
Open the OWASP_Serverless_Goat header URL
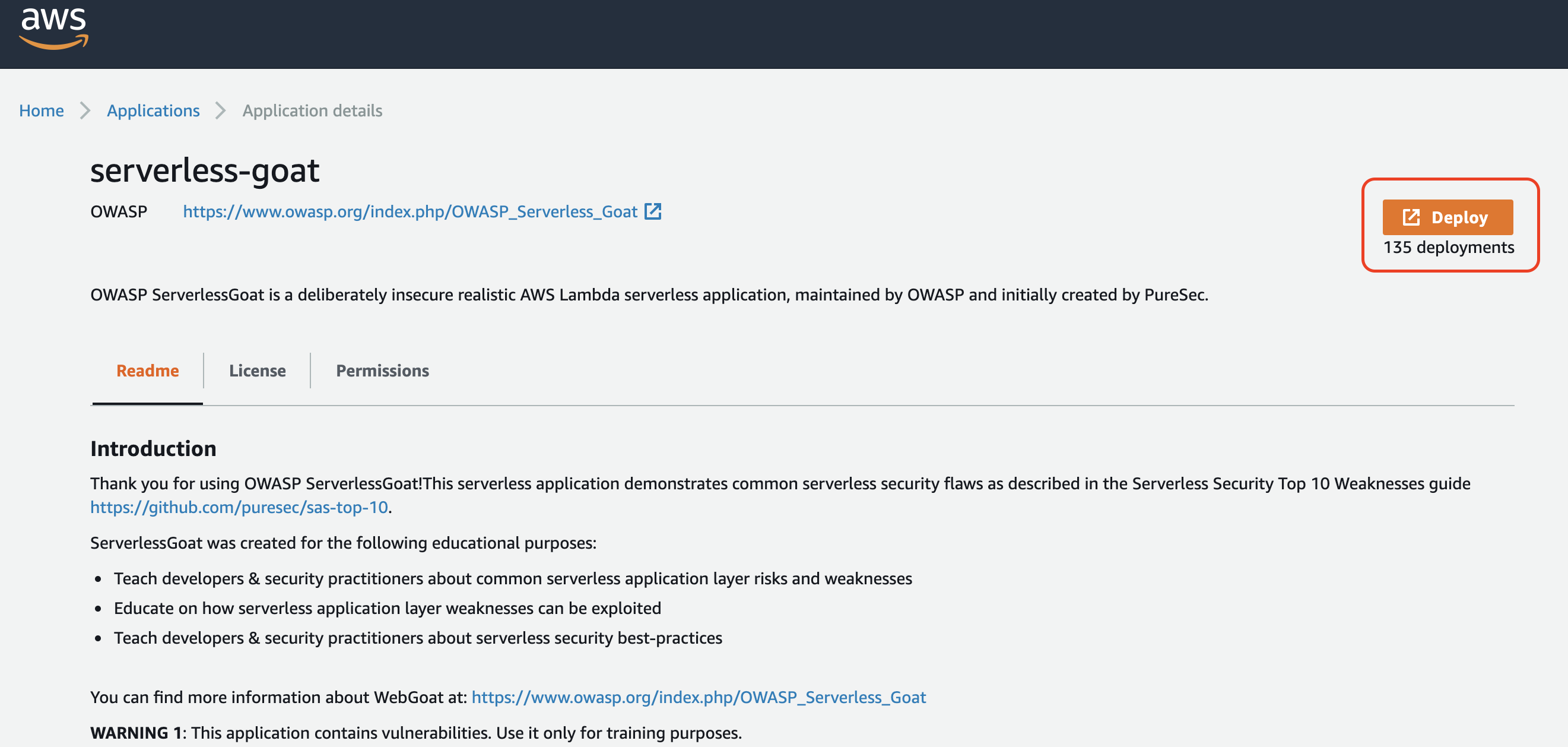(x=410, y=211)
